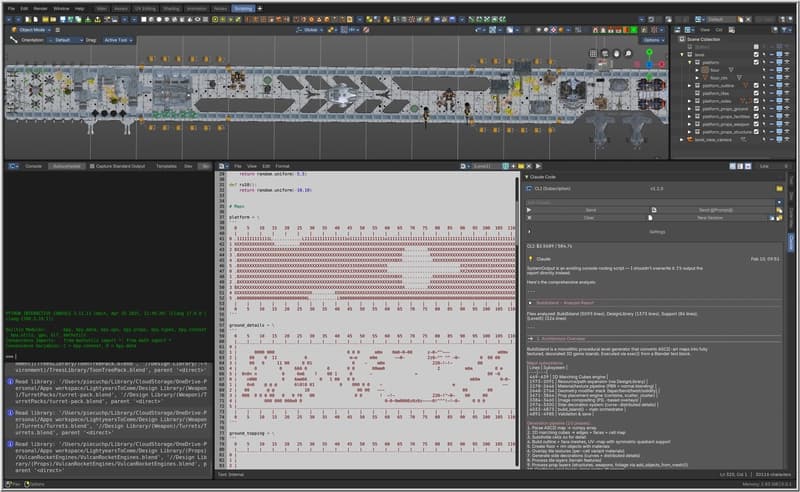The image size is (800, 492).
Task: Open the Orientation Default dropdown
Action: tap(66, 40)
